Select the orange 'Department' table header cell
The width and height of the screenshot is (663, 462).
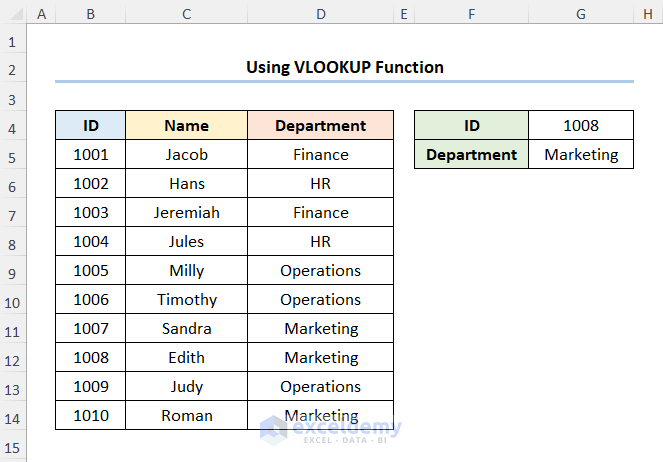(x=320, y=126)
